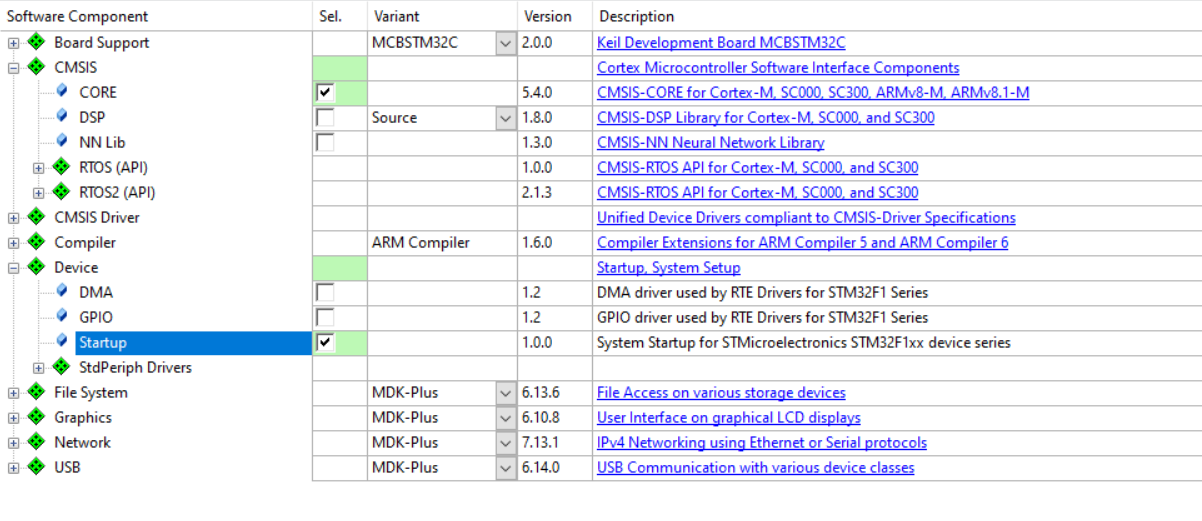Enable the DMA driver checkbox

click(325, 292)
